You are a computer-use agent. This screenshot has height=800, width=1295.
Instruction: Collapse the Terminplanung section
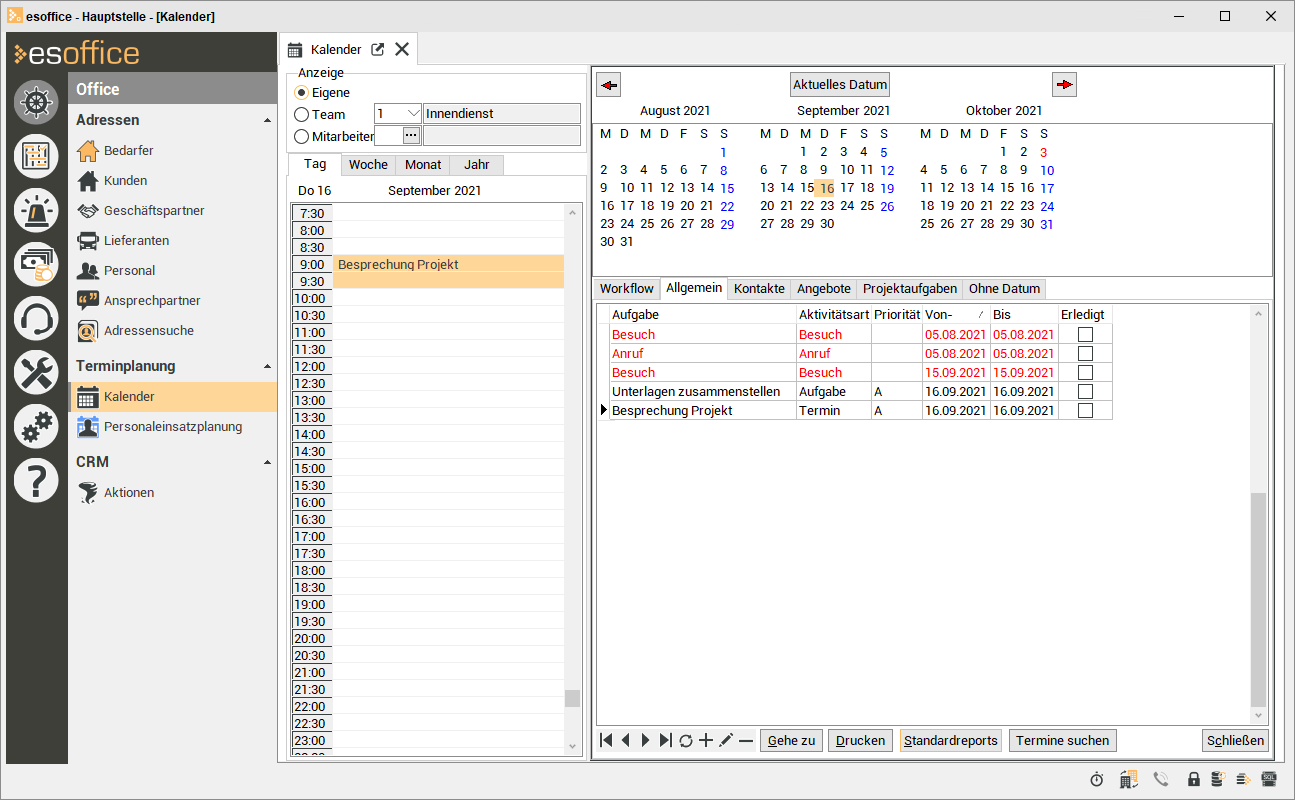point(267,367)
